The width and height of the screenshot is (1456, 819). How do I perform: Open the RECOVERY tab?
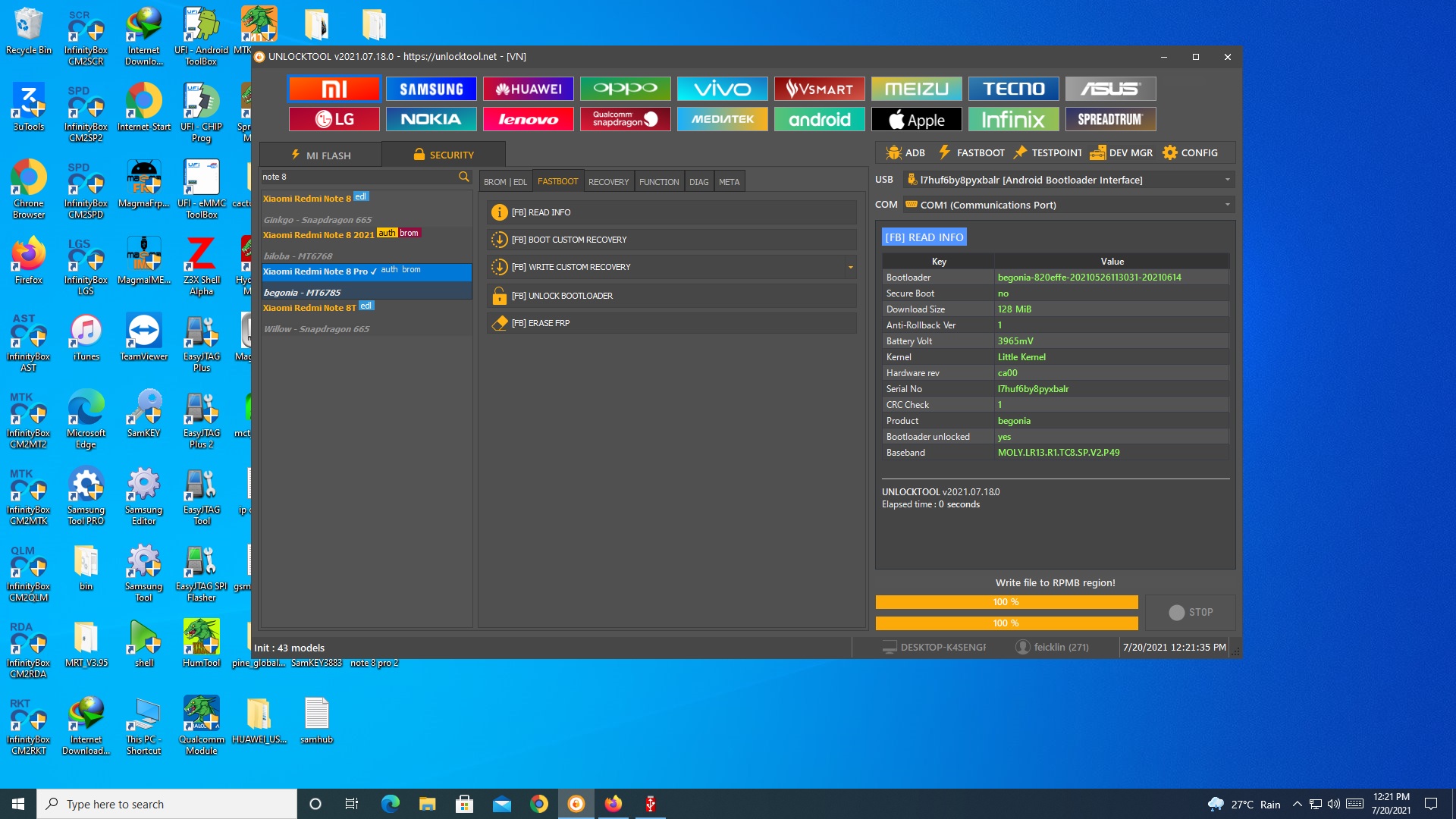coord(608,182)
